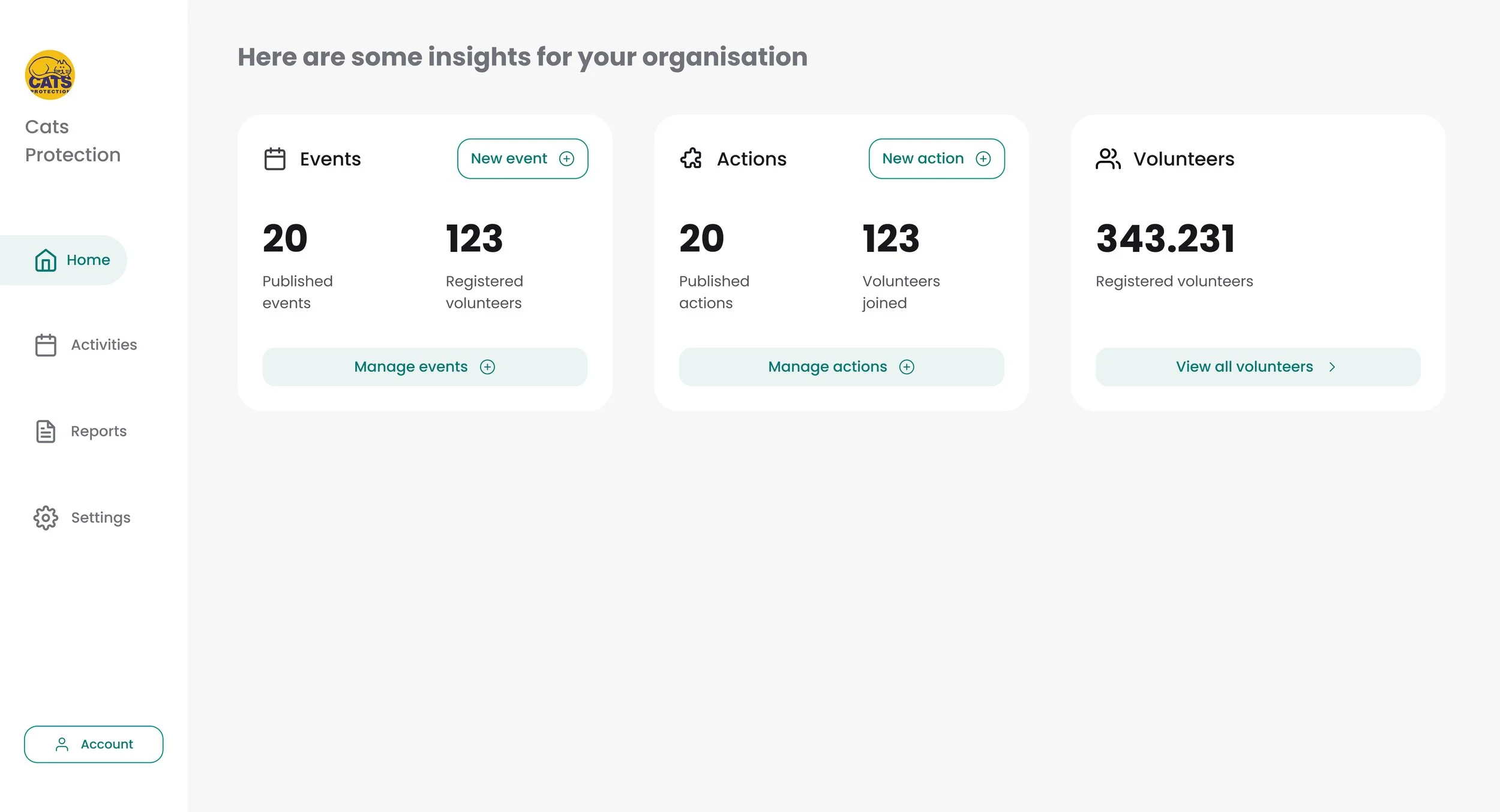Expand the View all volunteers chevron
Screen dimensions: 1500x812
pos(1332,367)
